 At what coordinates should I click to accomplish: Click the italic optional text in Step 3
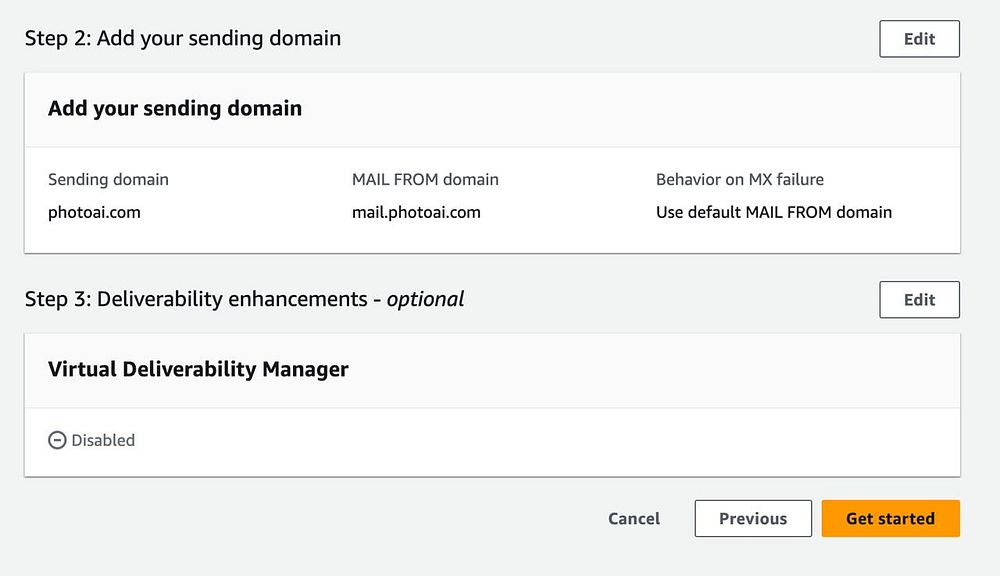[x=425, y=299]
